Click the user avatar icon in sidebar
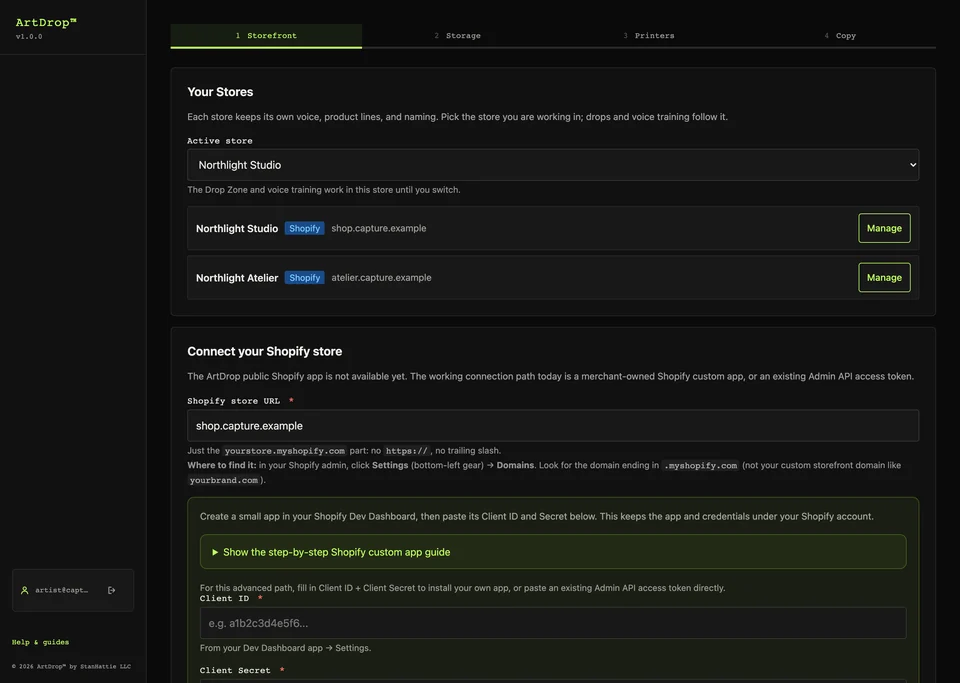 [x=24, y=590]
